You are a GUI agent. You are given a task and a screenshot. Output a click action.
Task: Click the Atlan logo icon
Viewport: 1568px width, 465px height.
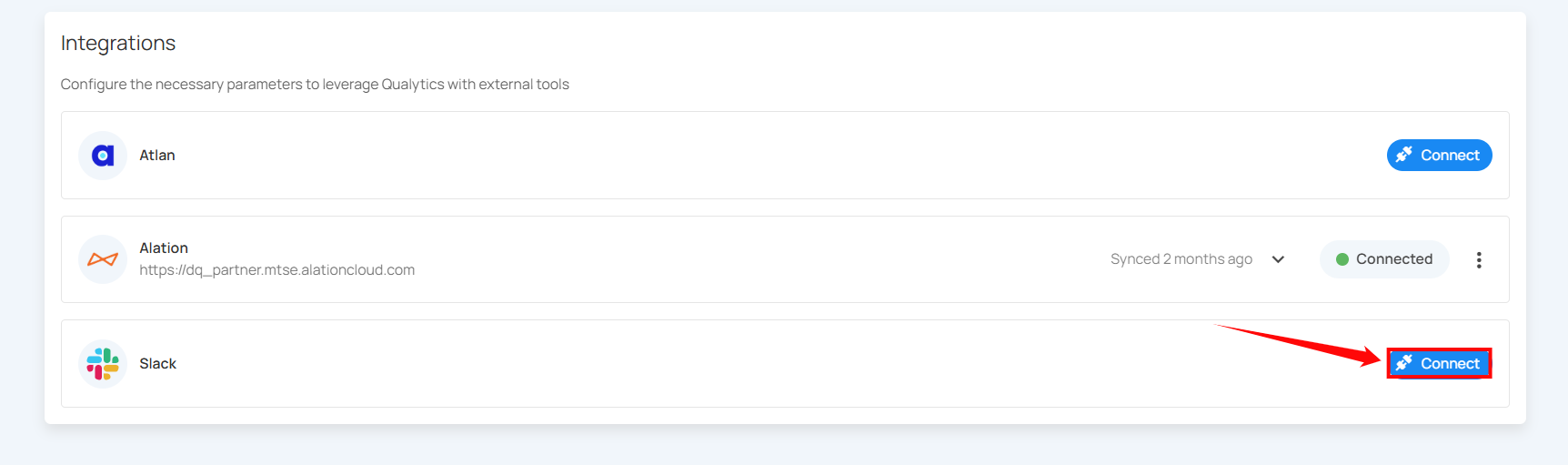pos(103,156)
